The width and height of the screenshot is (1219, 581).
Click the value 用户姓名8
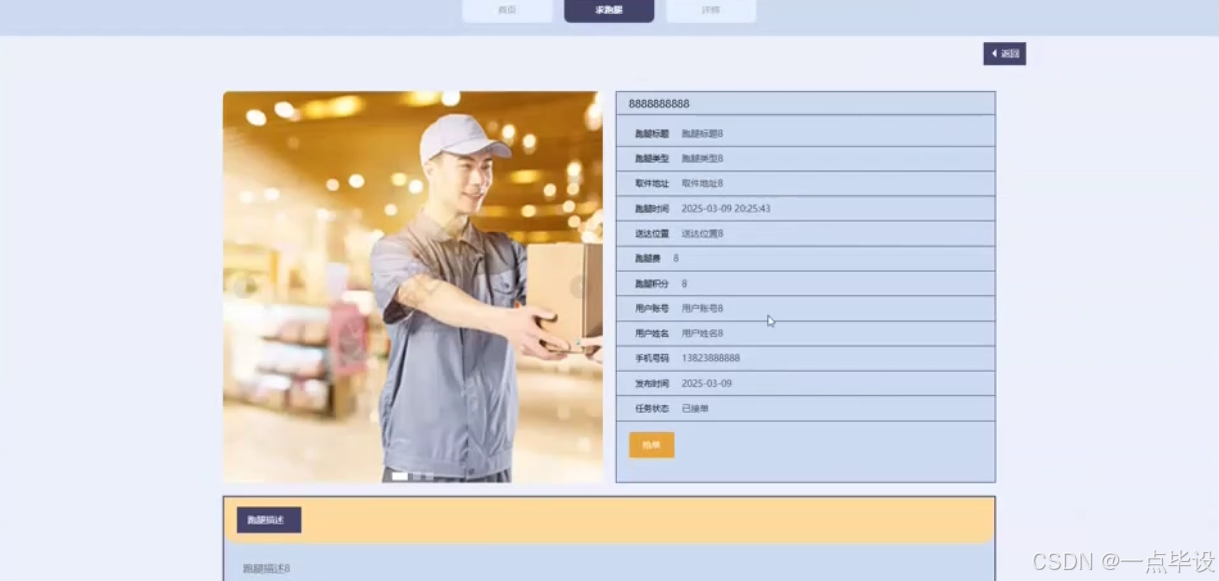coord(702,334)
